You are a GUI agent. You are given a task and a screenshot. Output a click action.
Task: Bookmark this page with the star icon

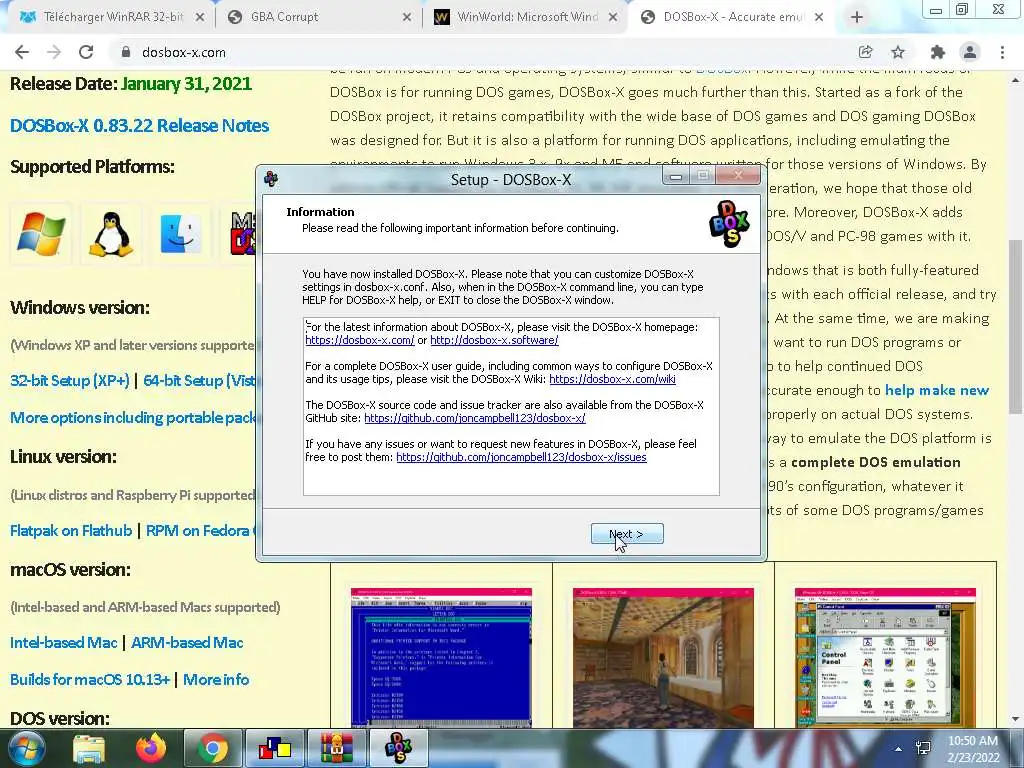coord(898,52)
